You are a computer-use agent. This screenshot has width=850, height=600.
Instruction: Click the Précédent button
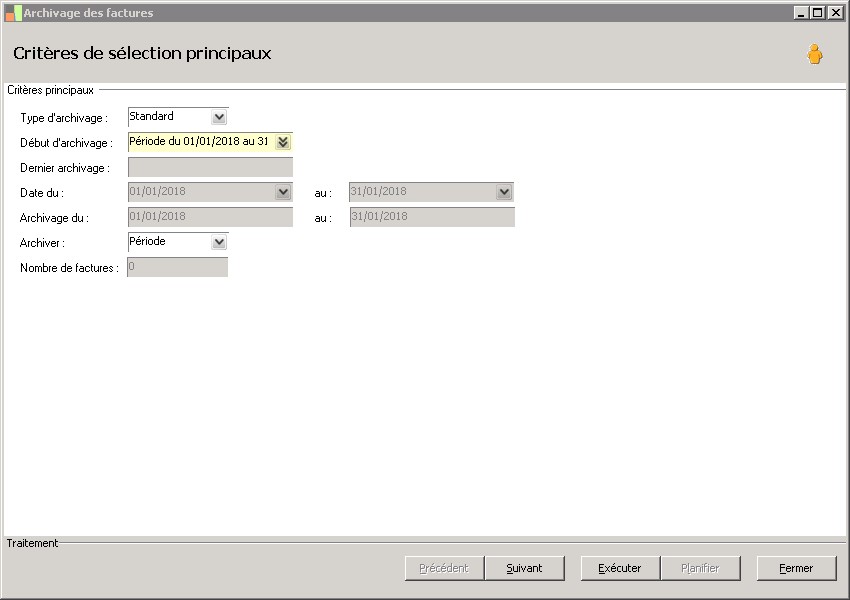(x=444, y=568)
